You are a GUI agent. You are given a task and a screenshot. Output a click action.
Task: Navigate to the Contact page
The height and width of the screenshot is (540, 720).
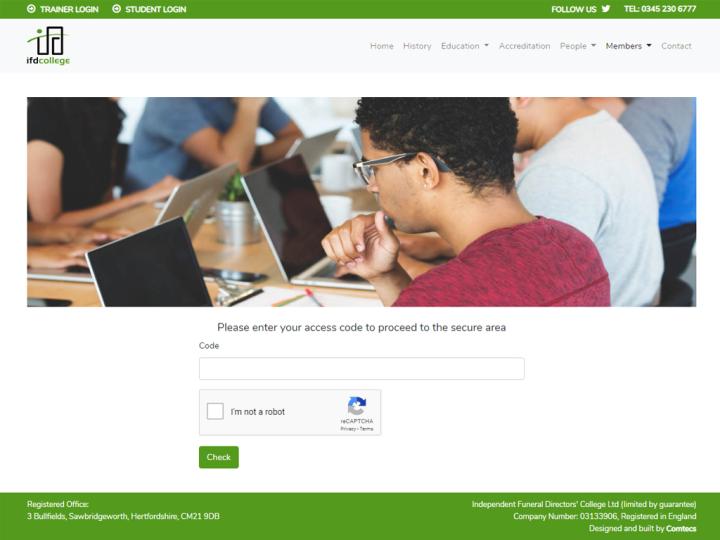[x=676, y=46]
